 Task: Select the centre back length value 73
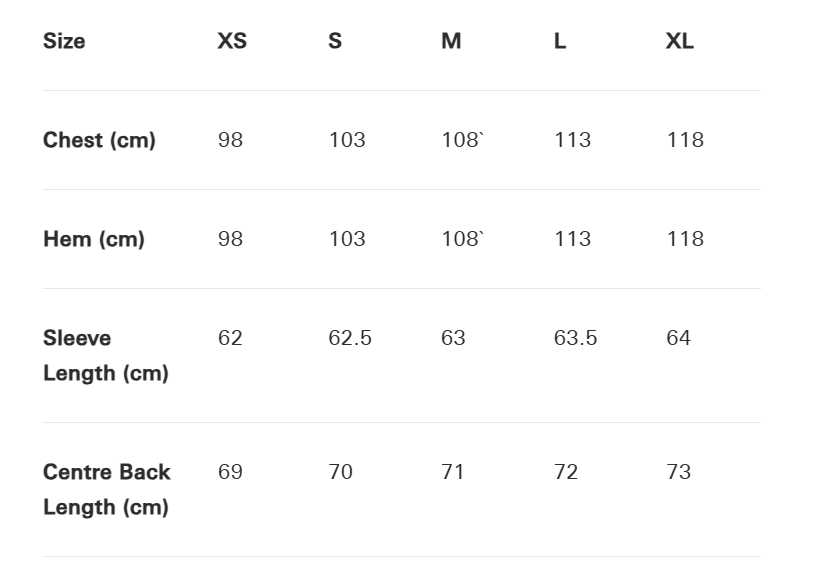click(678, 472)
